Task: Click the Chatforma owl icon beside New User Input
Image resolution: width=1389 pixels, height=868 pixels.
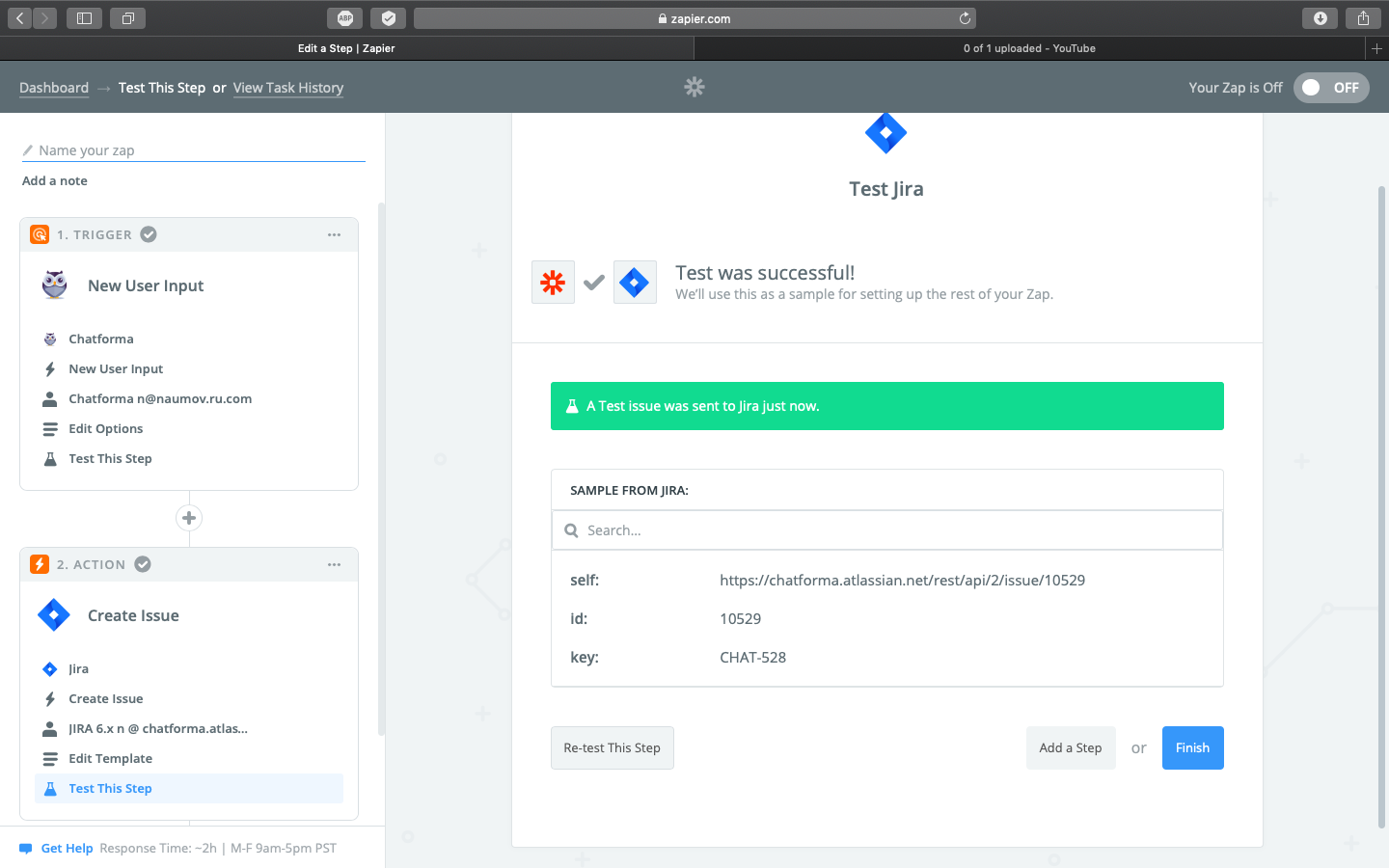Action: point(55,285)
